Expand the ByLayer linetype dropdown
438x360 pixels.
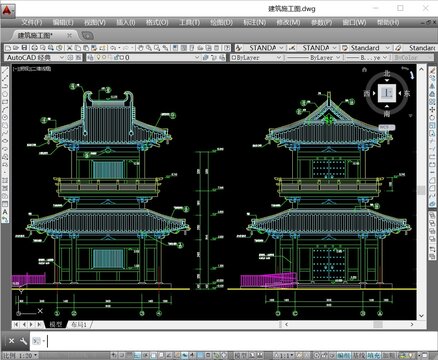[338, 58]
